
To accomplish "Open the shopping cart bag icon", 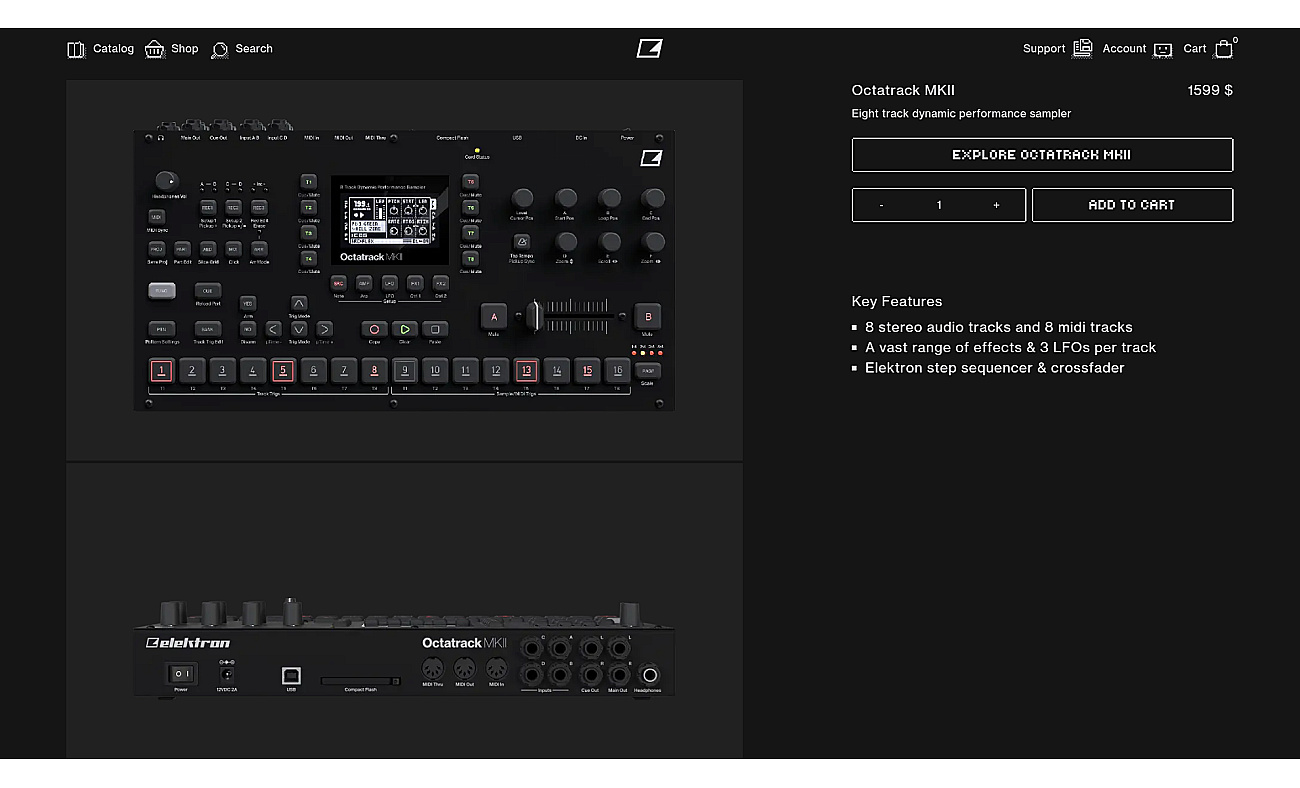I will [1224, 49].
